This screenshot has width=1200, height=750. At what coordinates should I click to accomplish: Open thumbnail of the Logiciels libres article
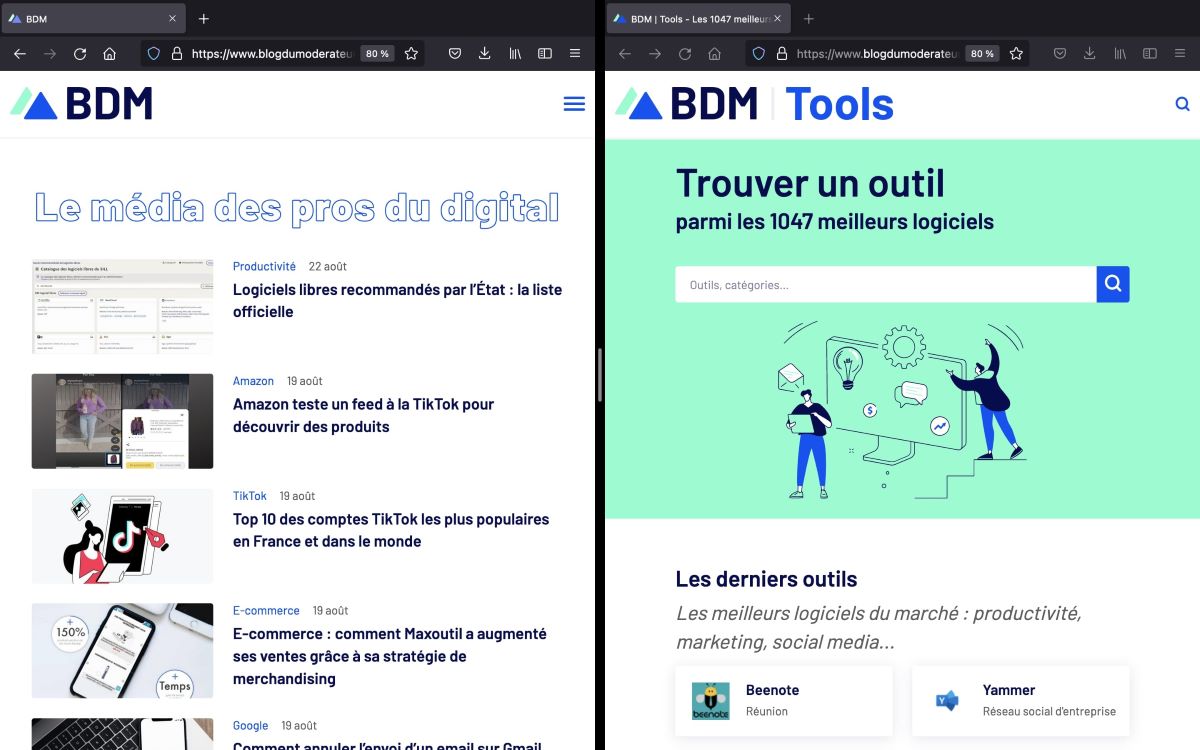click(x=122, y=307)
